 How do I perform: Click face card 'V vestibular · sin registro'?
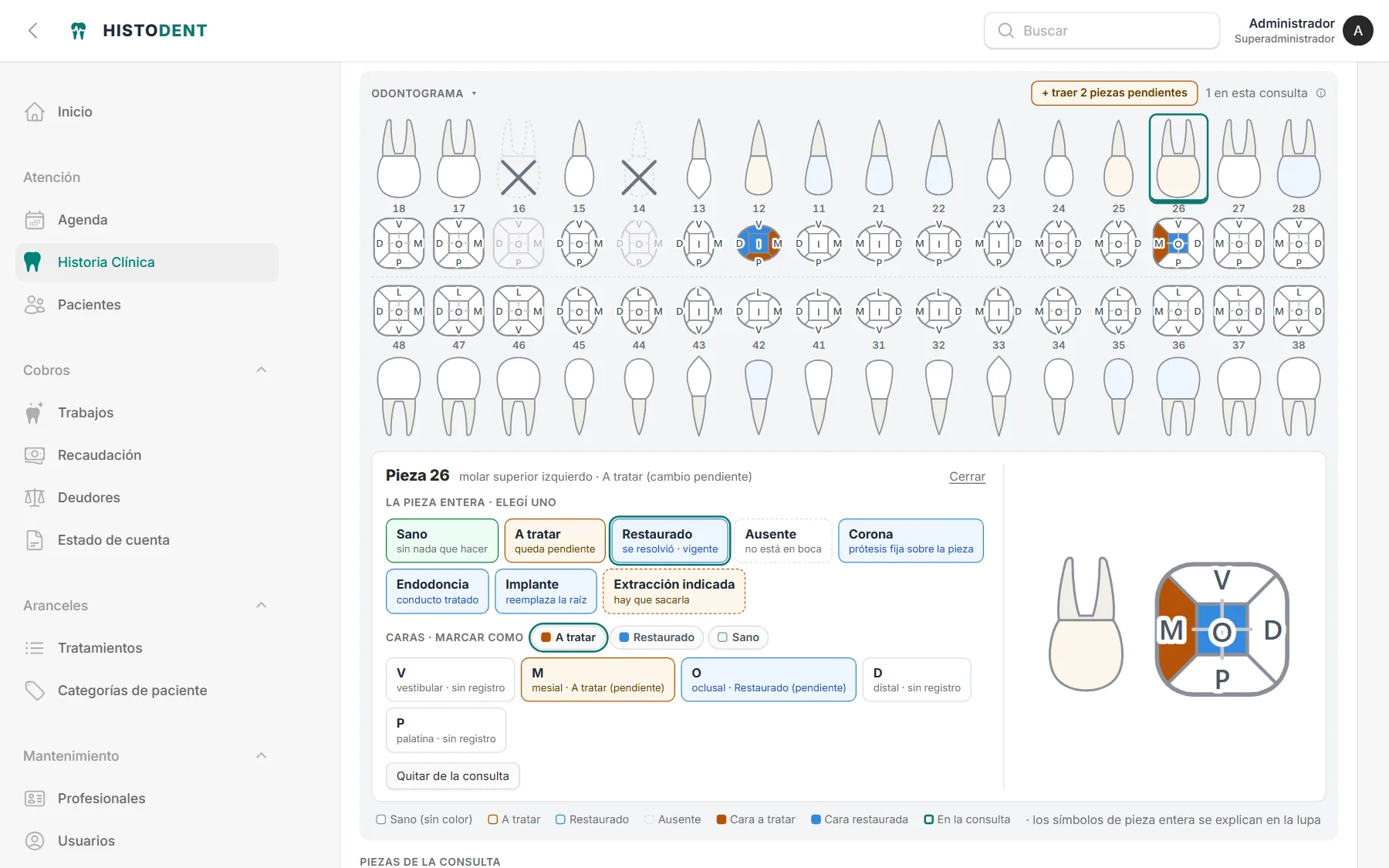click(x=450, y=680)
